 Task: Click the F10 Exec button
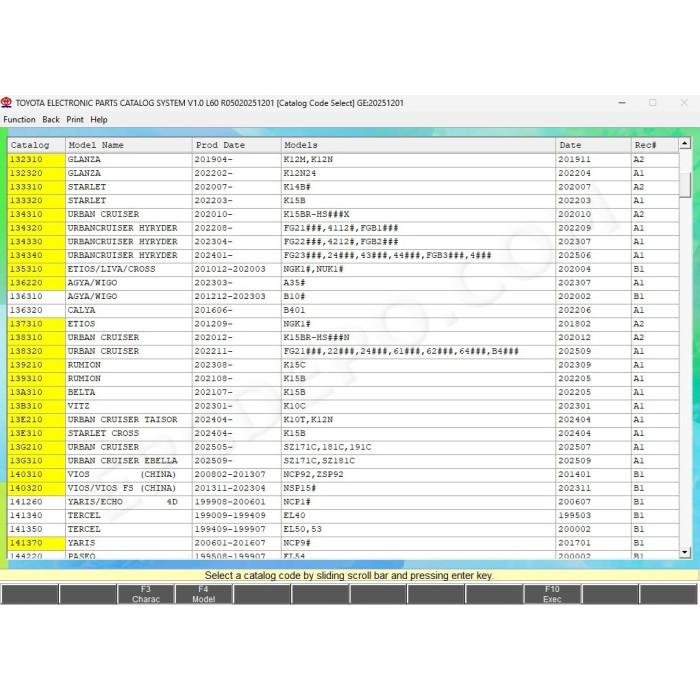click(x=552, y=594)
